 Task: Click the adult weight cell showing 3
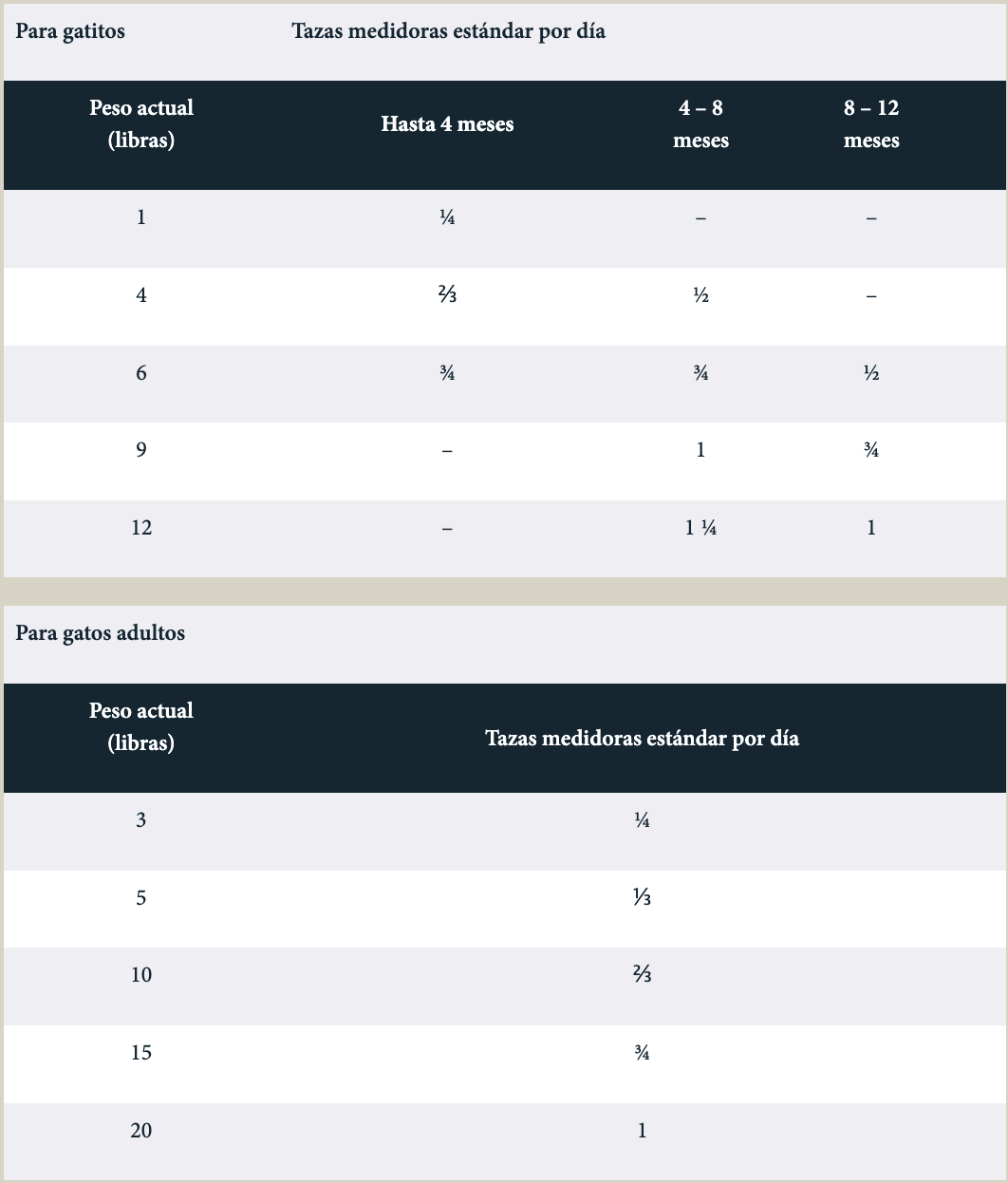(141, 820)
